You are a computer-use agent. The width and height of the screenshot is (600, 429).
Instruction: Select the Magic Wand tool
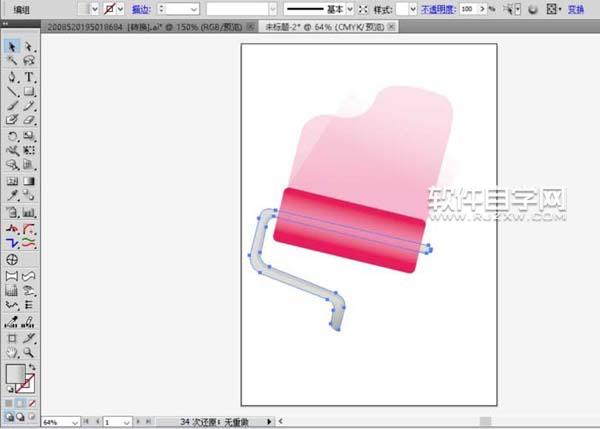coord(12,60)
